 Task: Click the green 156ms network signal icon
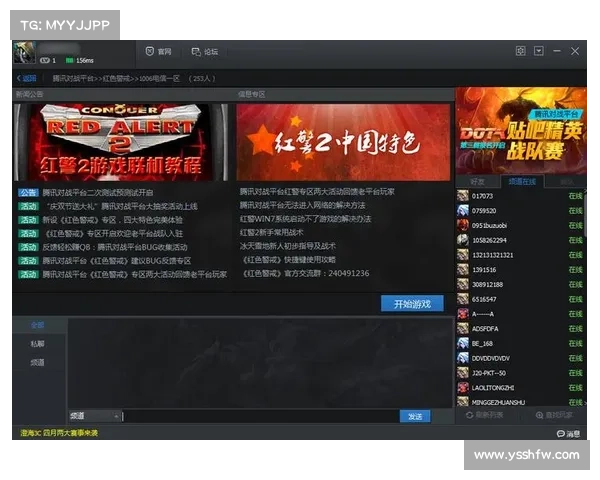click(70, 60)
